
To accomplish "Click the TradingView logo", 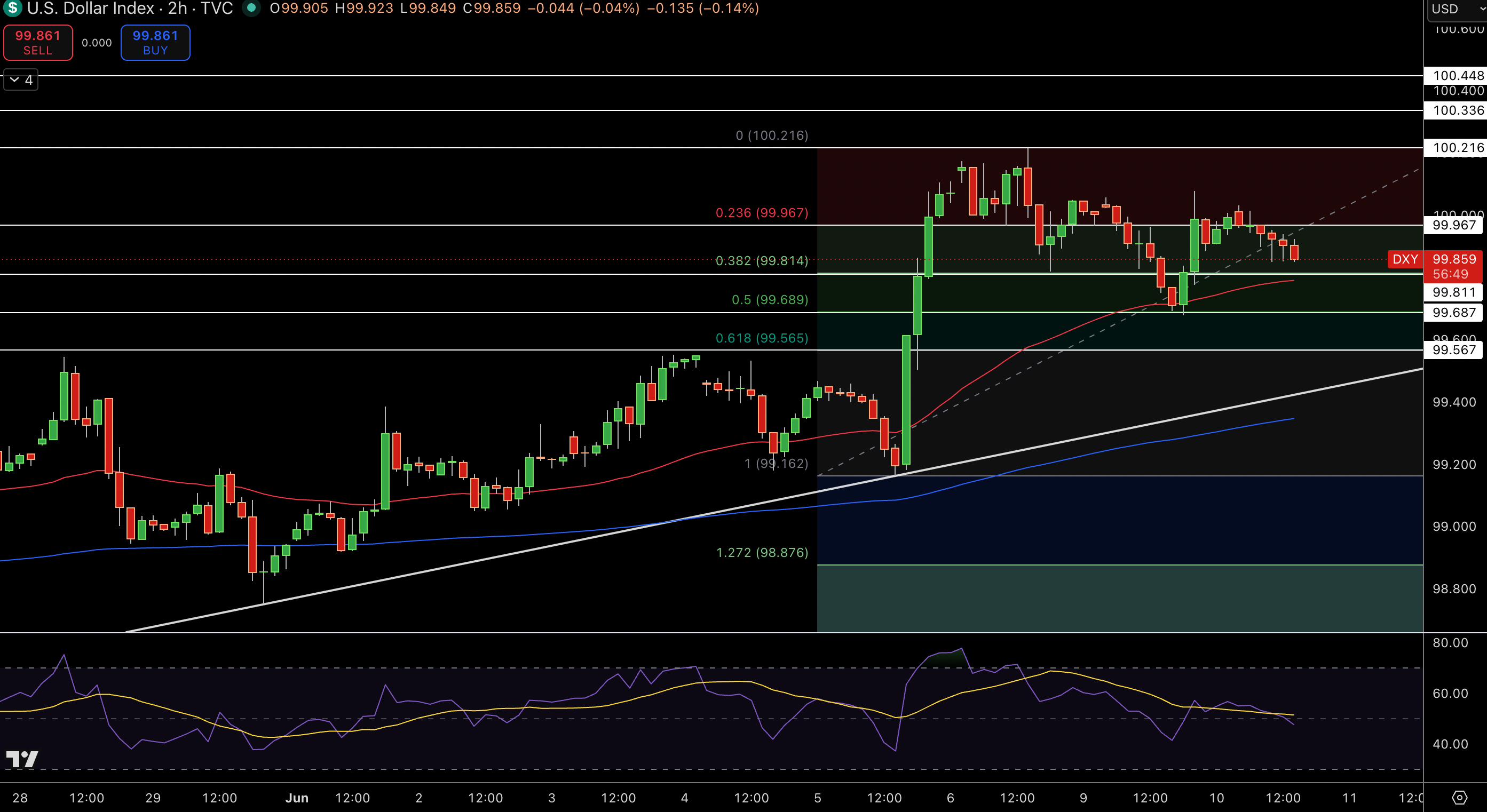I will (22, 759).
